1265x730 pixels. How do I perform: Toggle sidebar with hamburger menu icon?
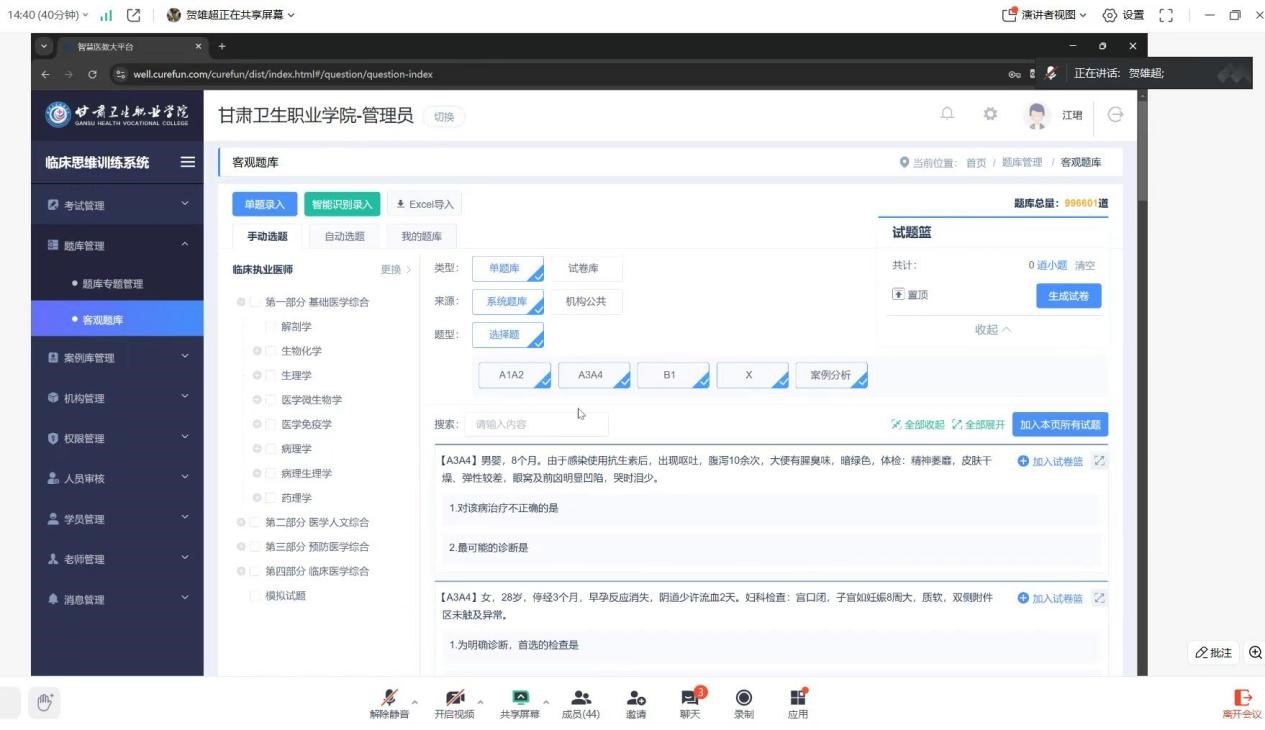point(187,163)
